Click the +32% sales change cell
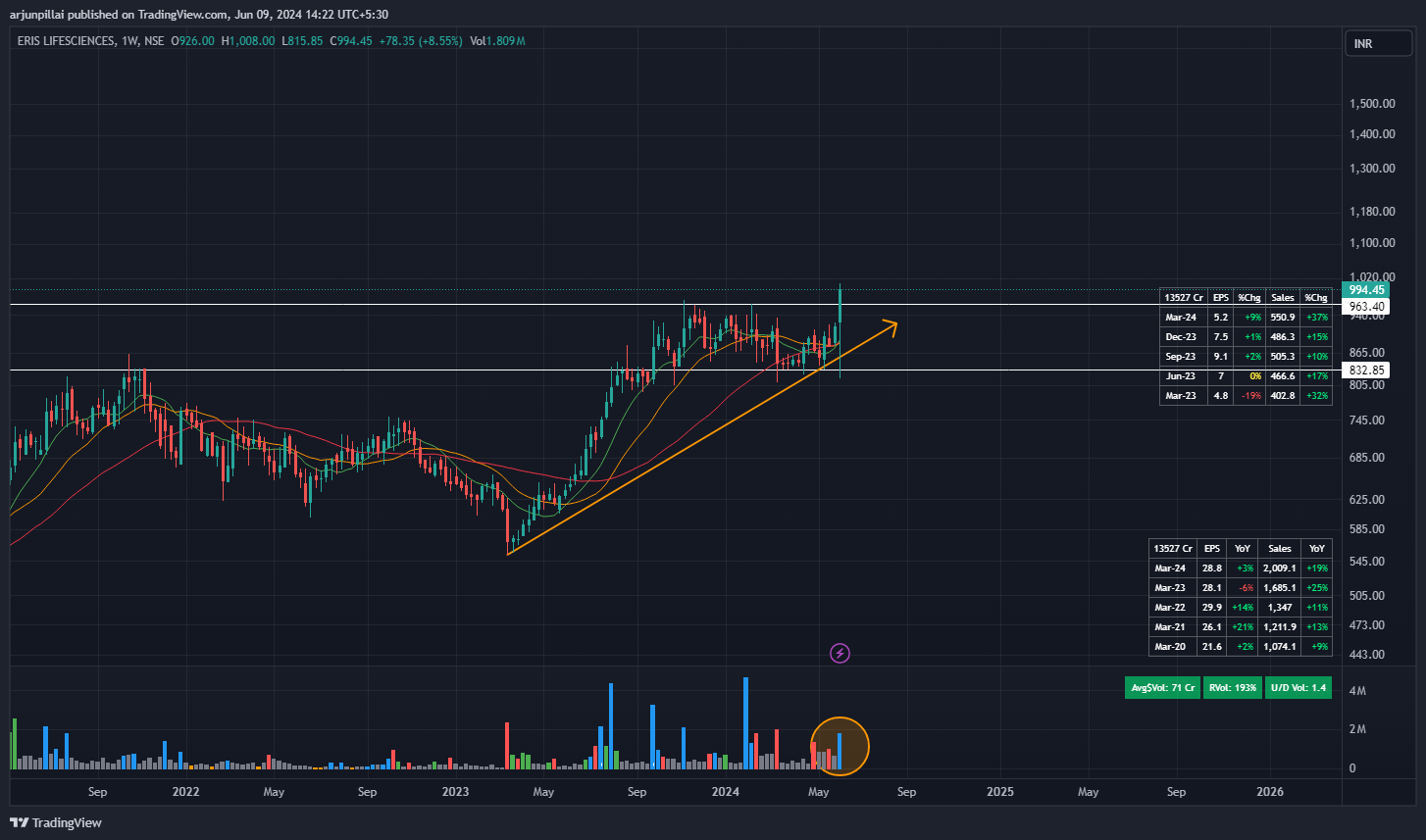The image size is (1426, 840). tap(1315, 396)
